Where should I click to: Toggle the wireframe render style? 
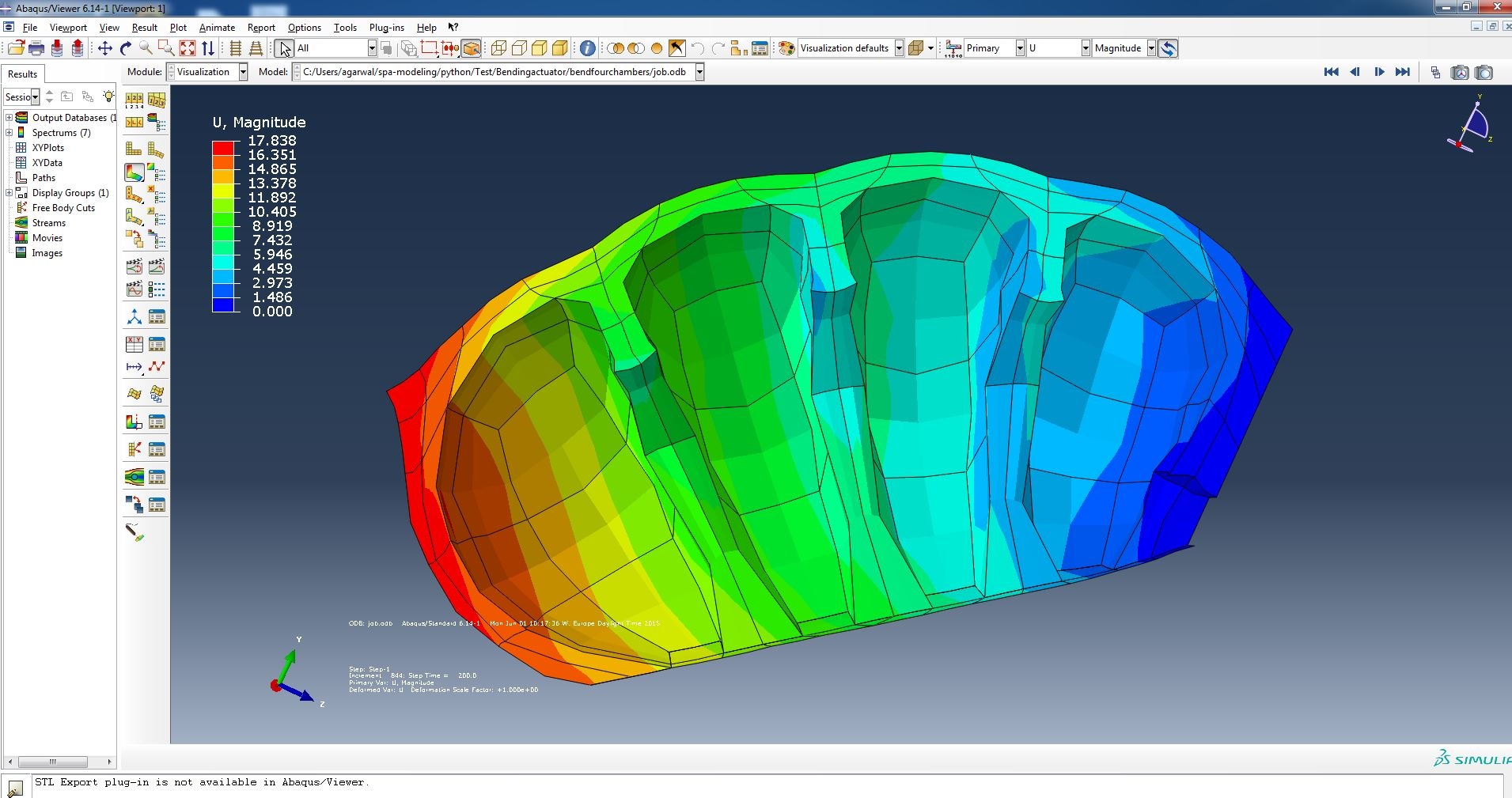point(498,48)
